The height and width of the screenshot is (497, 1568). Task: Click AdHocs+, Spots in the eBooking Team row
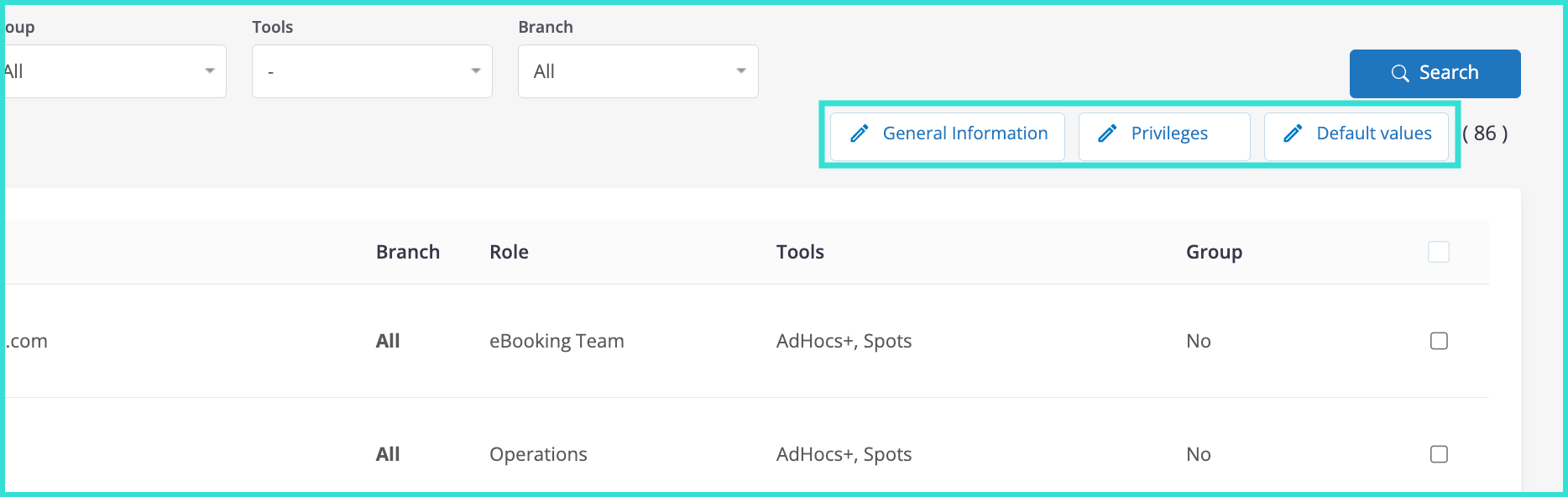[x=844, y=341]
